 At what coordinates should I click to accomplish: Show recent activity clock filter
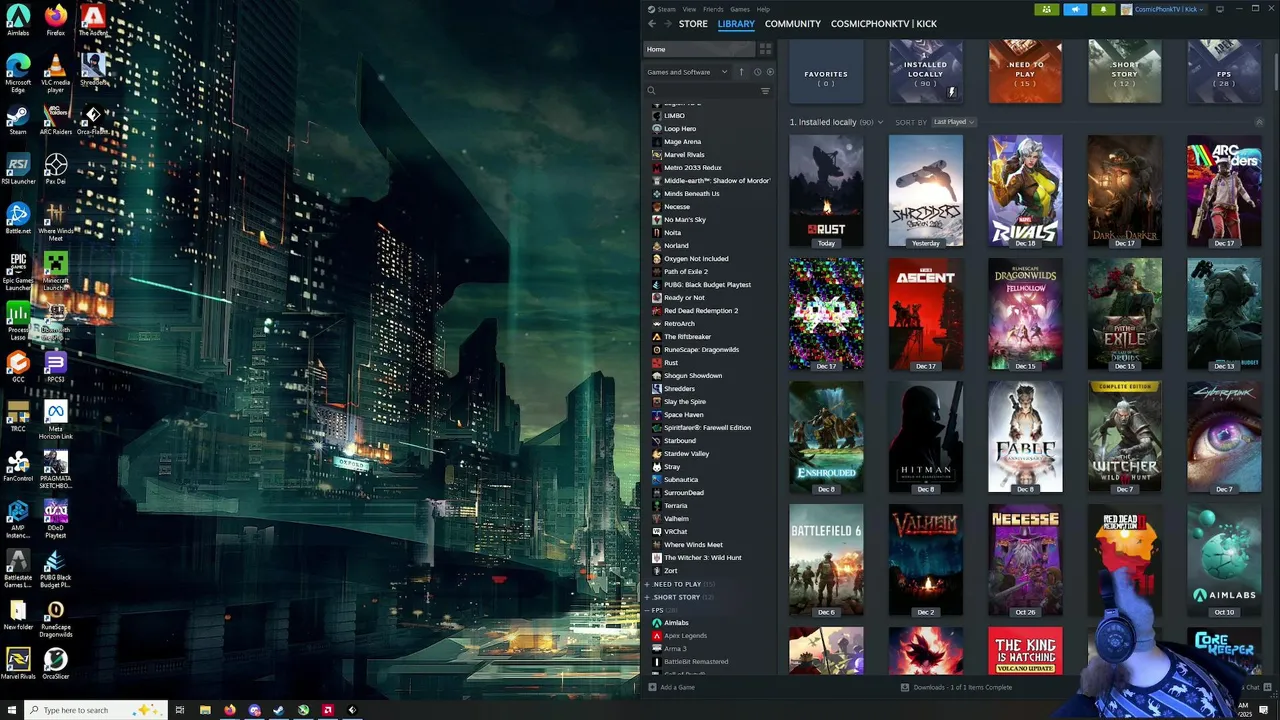pos(757,72)
